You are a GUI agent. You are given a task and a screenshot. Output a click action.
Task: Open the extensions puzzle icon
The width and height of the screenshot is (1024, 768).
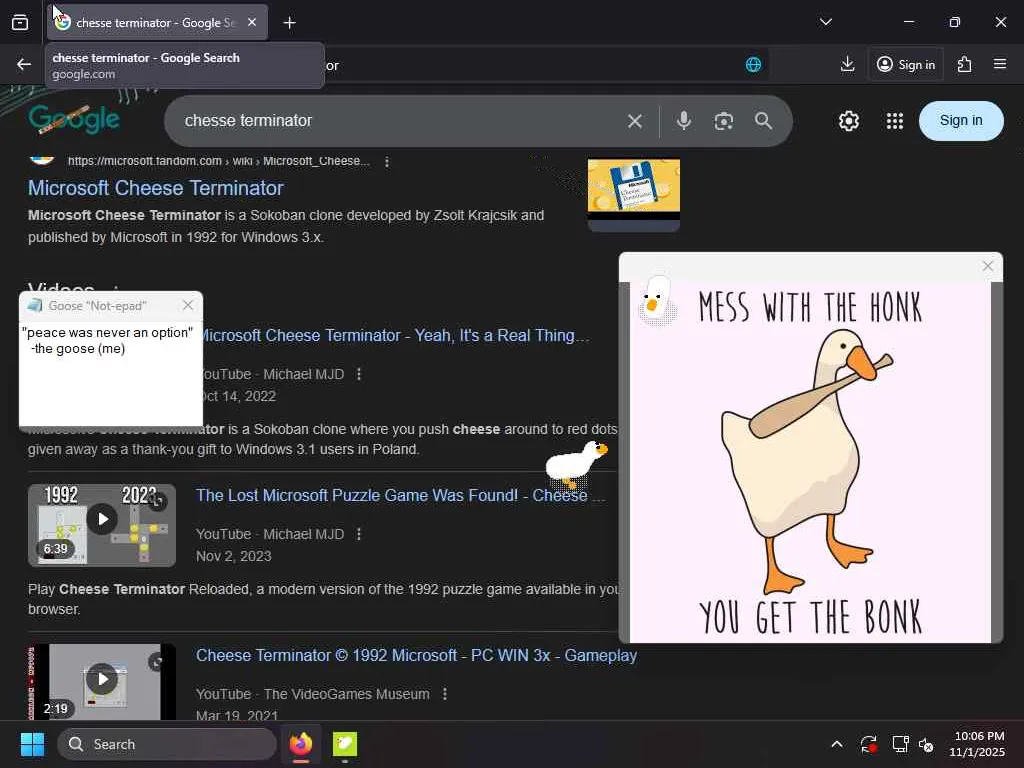tap(964, 64)
